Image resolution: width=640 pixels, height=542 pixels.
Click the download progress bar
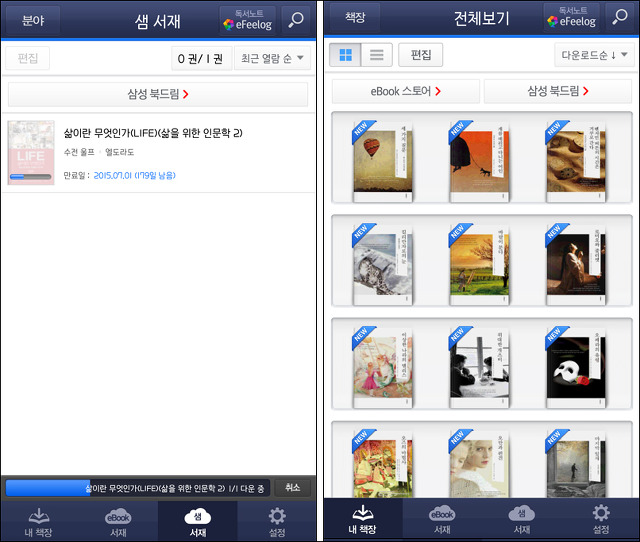[138, 488]
